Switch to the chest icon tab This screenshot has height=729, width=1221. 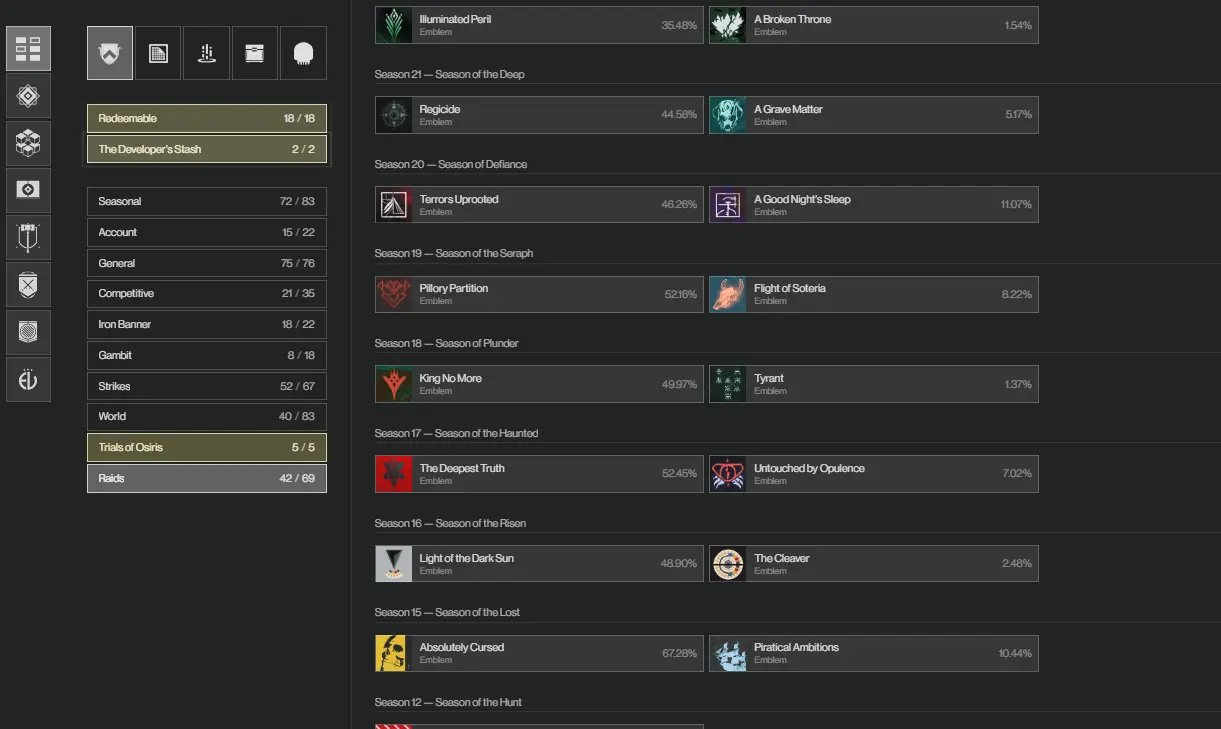255,53
